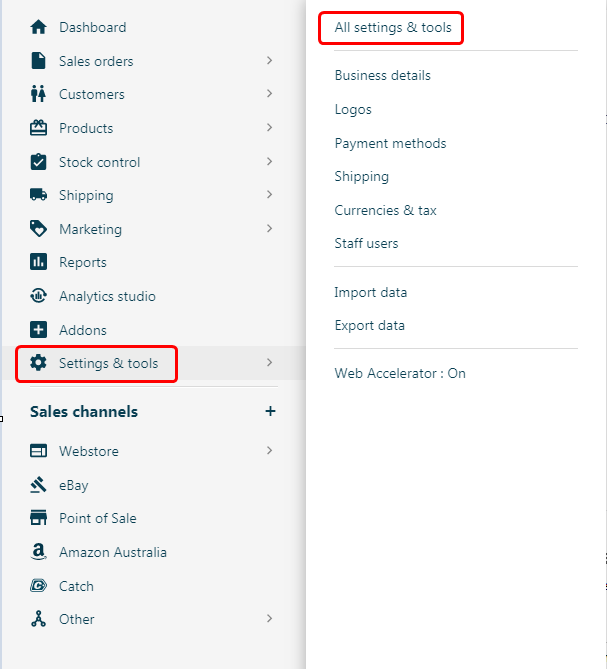Open All settings & tools
The width and height of the screenshot is (607, 669).
tap(392, 28)
